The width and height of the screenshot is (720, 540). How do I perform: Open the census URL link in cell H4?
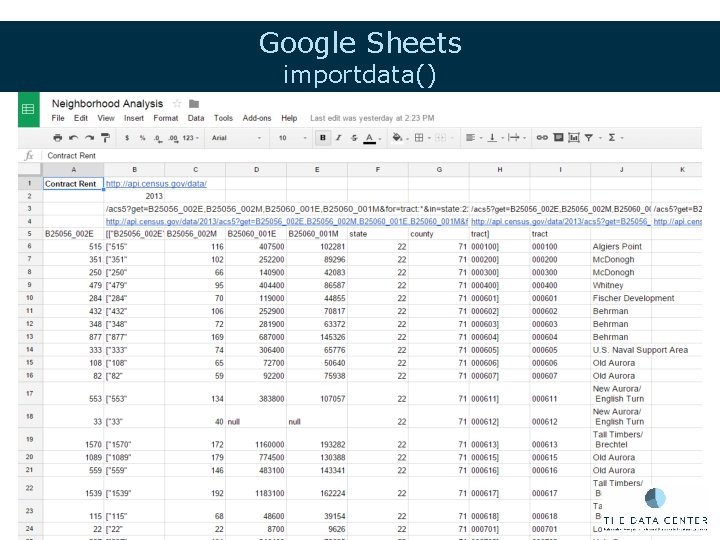click(x=560, y=221)
